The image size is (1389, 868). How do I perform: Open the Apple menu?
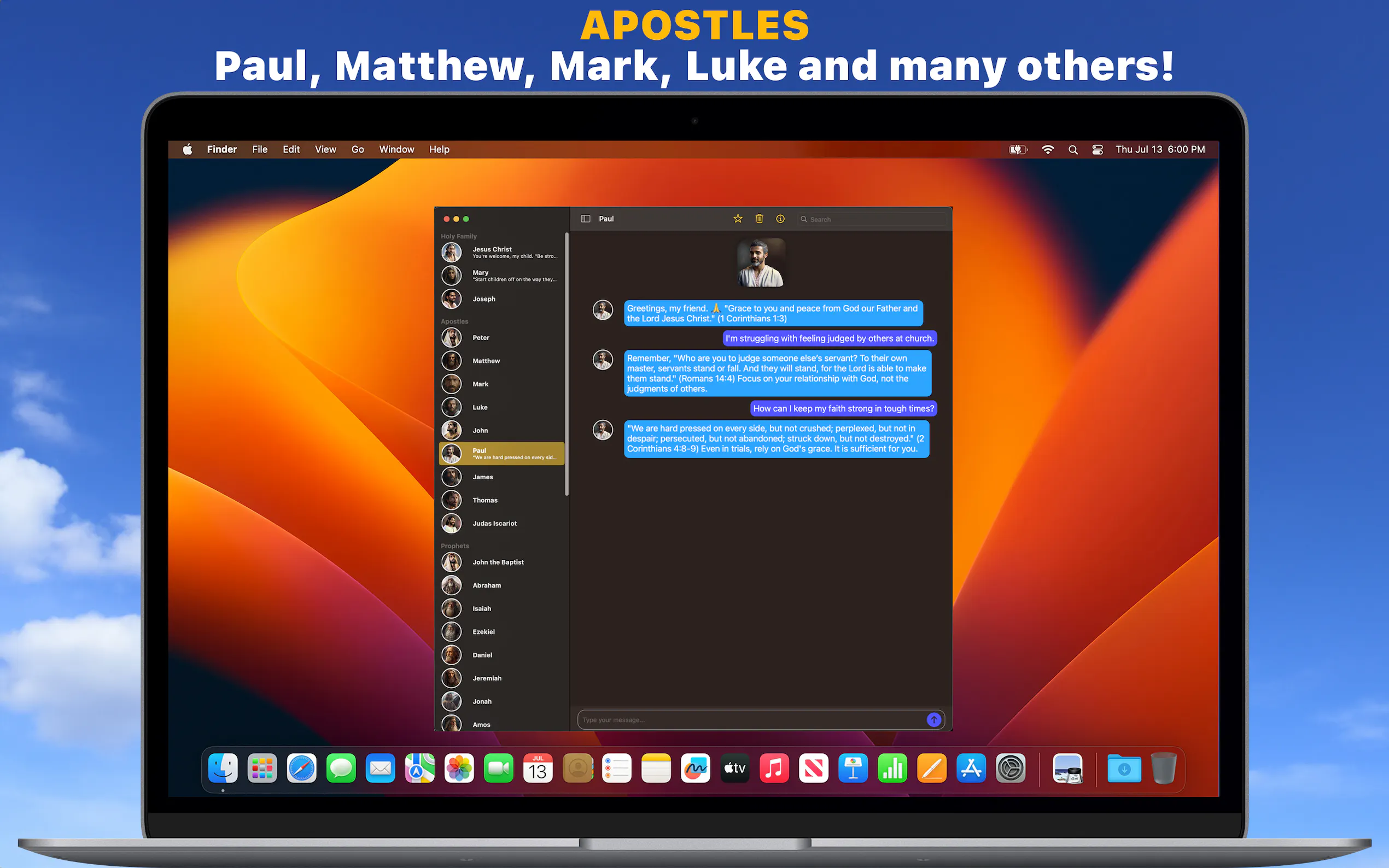(187, 150)
